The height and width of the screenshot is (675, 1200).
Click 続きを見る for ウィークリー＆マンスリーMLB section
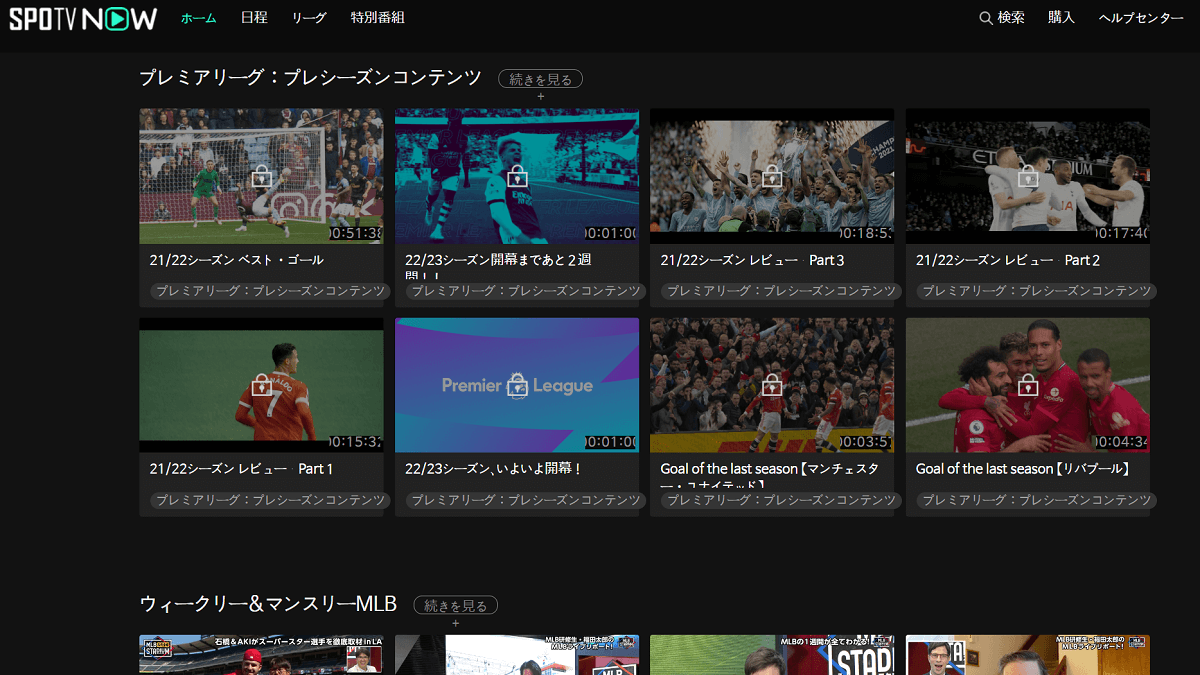pos(456,605)
